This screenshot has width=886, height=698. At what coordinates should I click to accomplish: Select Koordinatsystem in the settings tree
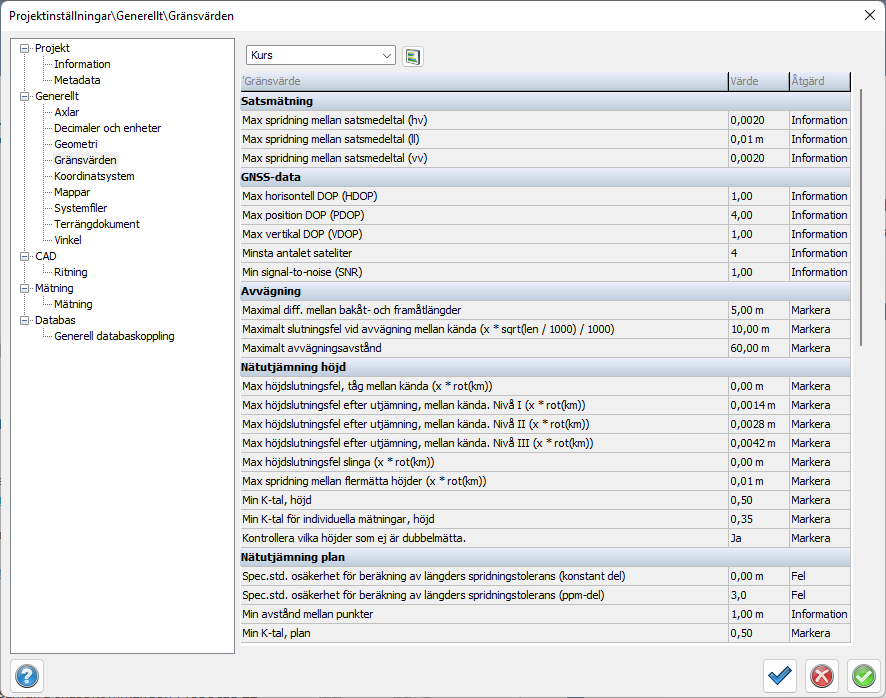click(94, 176)
